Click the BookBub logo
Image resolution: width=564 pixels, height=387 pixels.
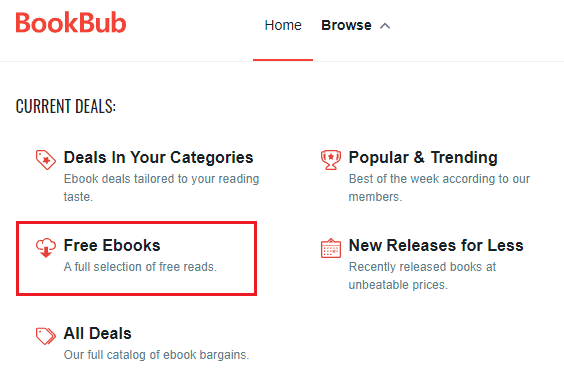pyautogui.click(x=71, y=23)
